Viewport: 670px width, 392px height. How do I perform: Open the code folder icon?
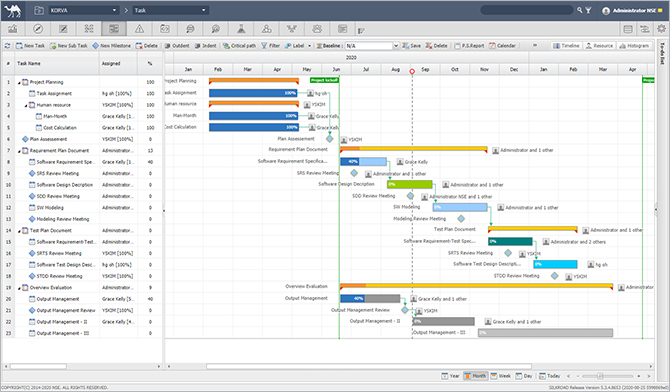pyautogui.click(x=165, y=29)
